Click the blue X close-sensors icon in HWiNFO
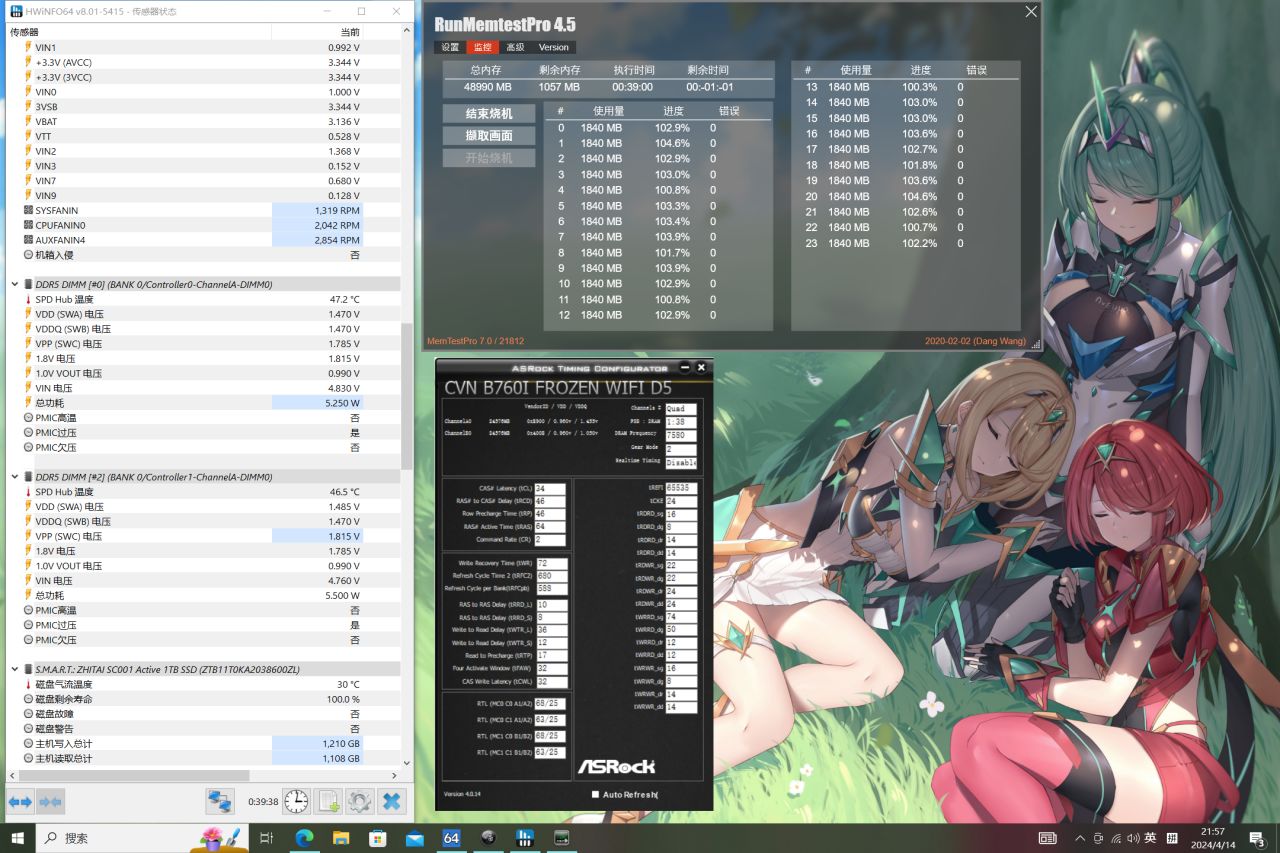 pyautogui.click(x=392, y=801)
